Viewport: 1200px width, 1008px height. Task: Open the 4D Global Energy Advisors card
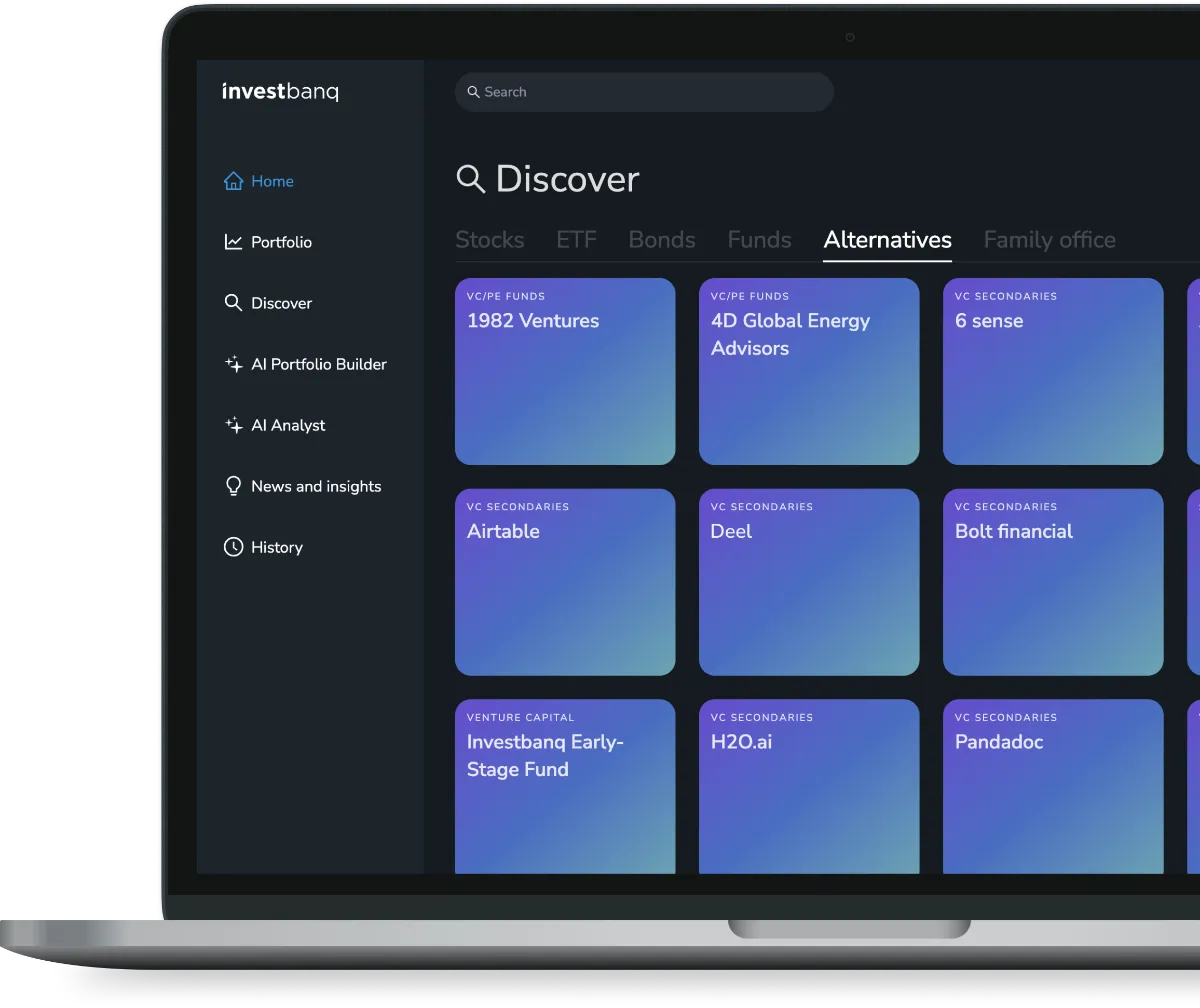809,371
